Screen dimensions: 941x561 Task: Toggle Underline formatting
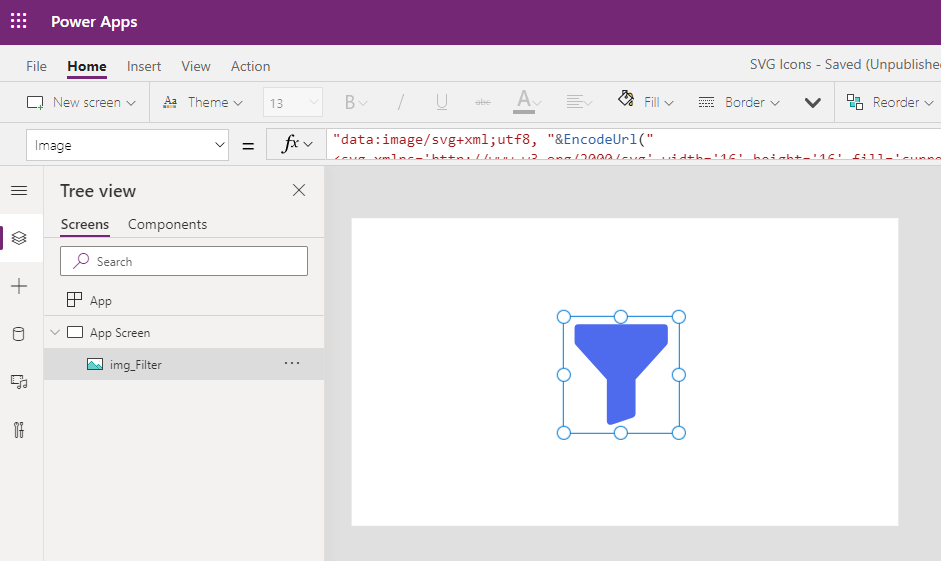coord(442,103)
